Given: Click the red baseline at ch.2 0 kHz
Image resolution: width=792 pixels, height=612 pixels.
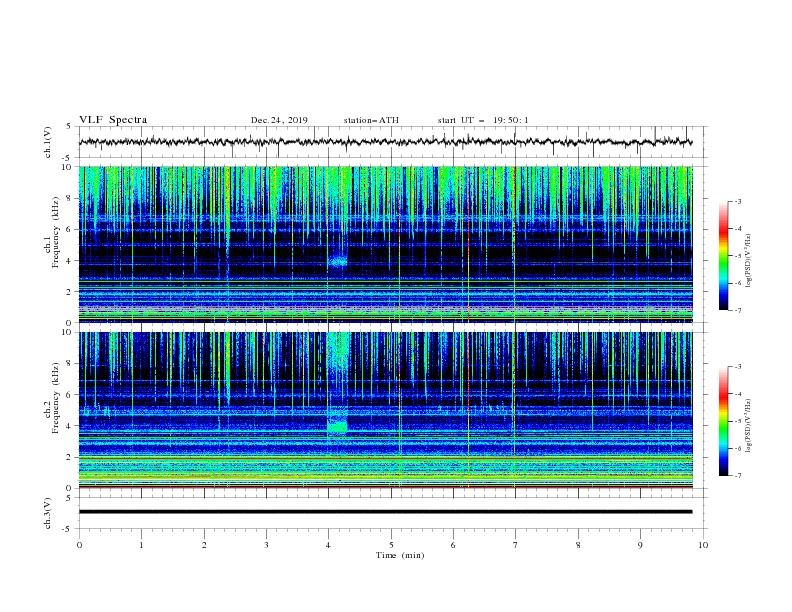Looking at the screenshot, I should [386, 487].
